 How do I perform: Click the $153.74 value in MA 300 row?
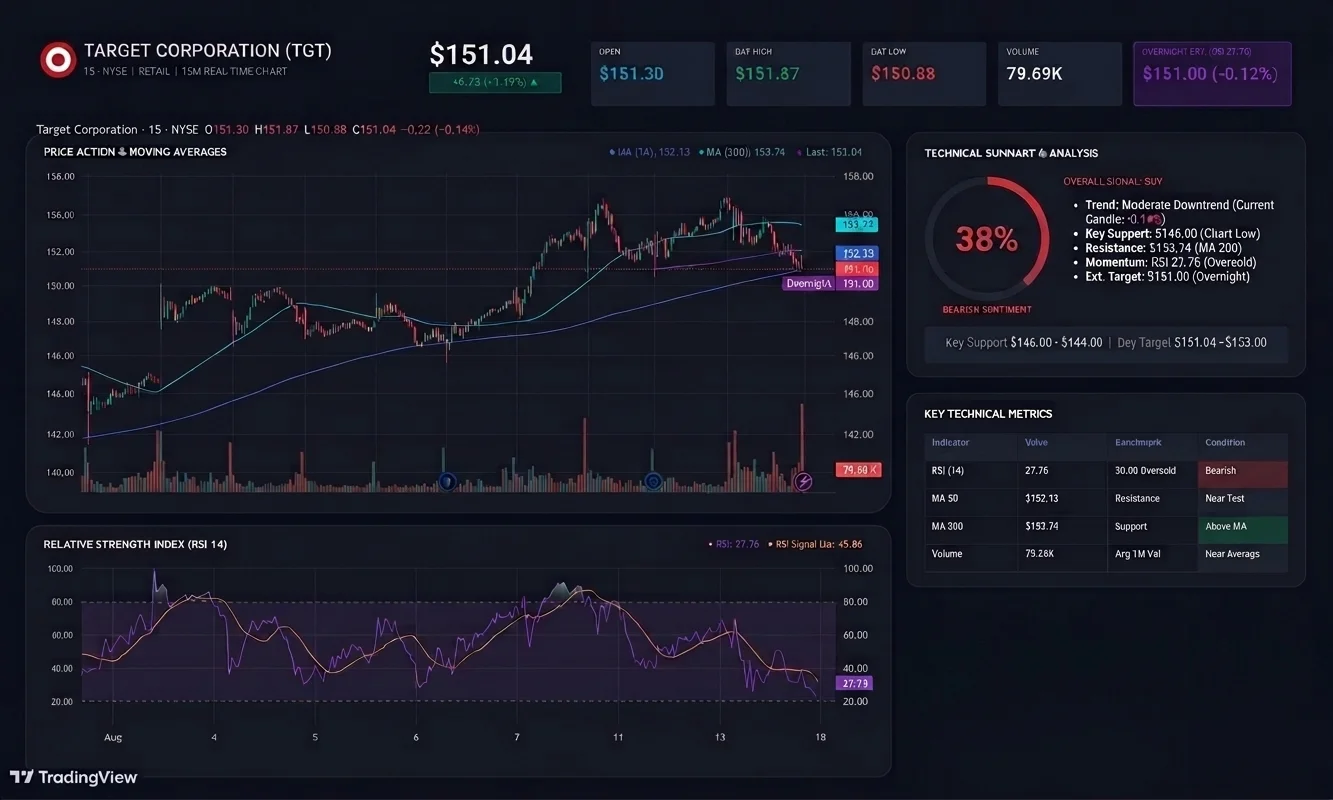pyautogui.click(x=1044, y=526)
